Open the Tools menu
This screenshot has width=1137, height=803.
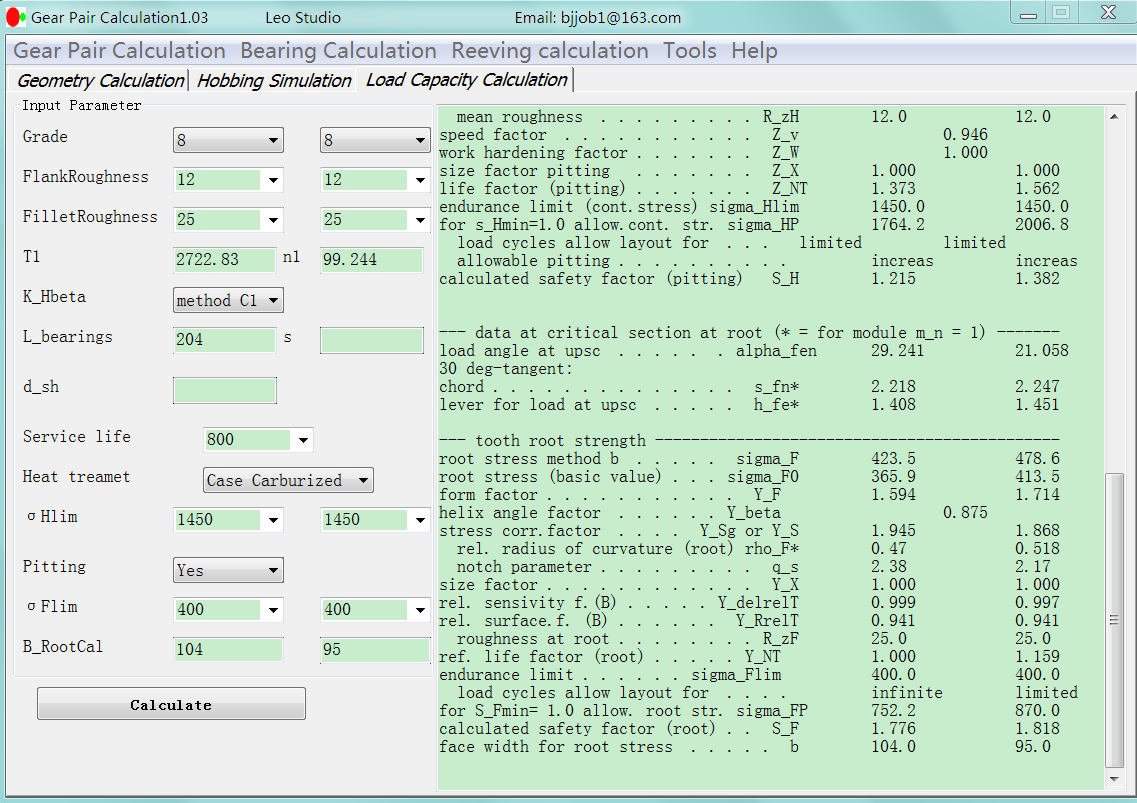(x=690, y=50)
